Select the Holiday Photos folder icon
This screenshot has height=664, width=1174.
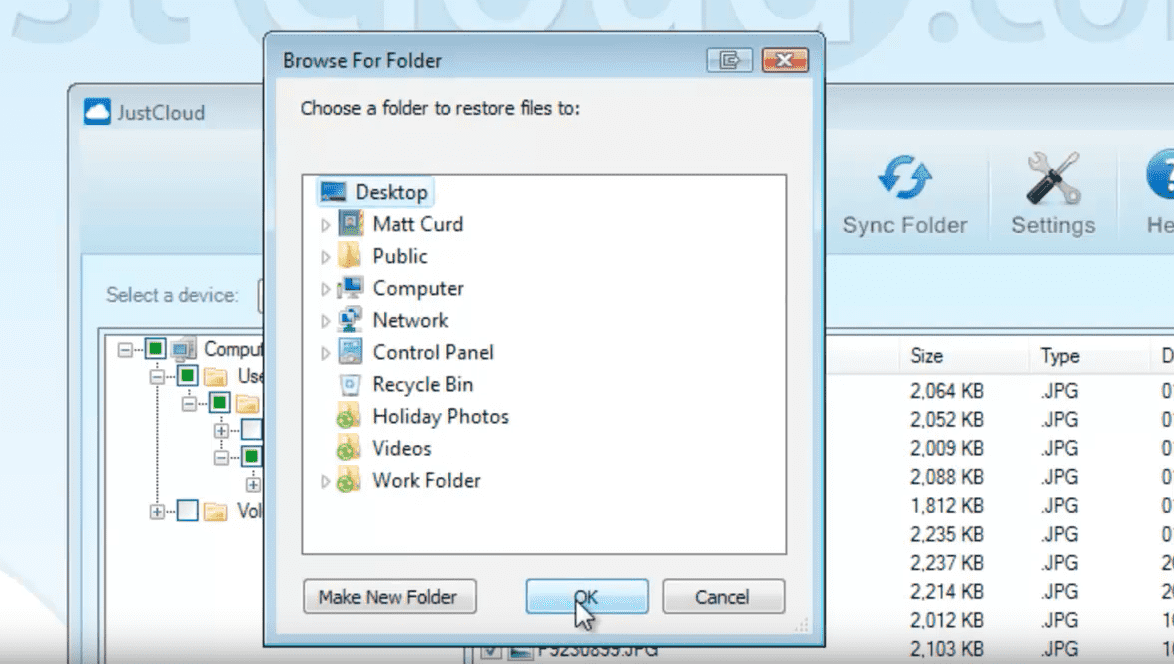(349, 417)
